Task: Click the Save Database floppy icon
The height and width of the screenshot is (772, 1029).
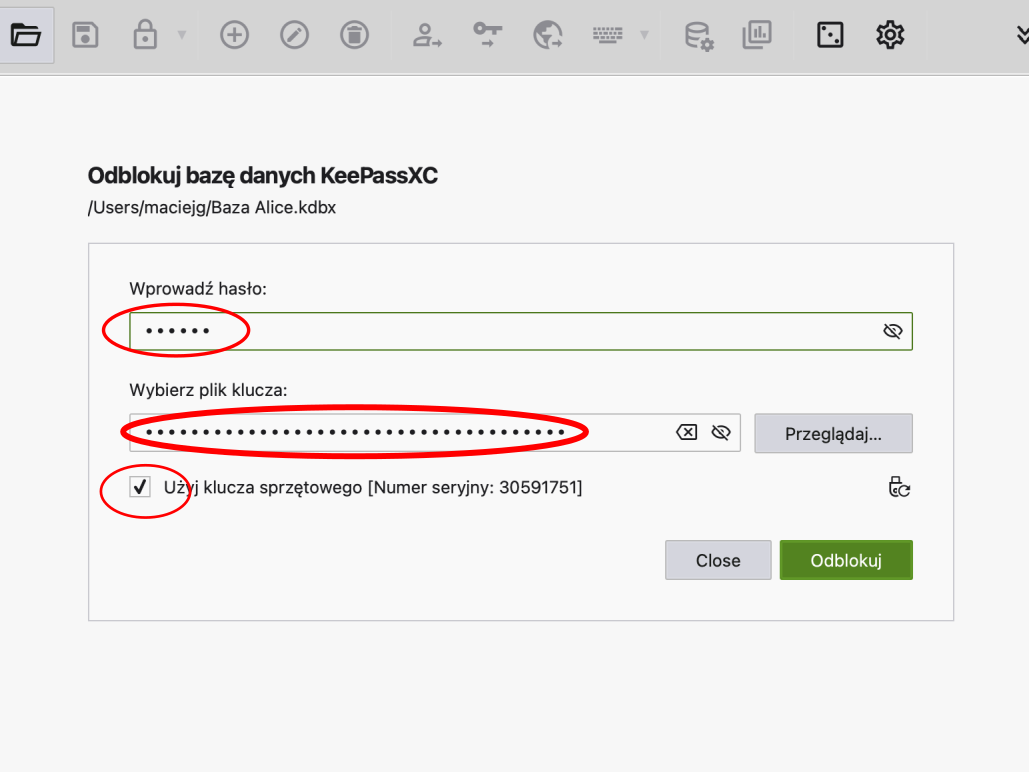Action: point(85,36)
